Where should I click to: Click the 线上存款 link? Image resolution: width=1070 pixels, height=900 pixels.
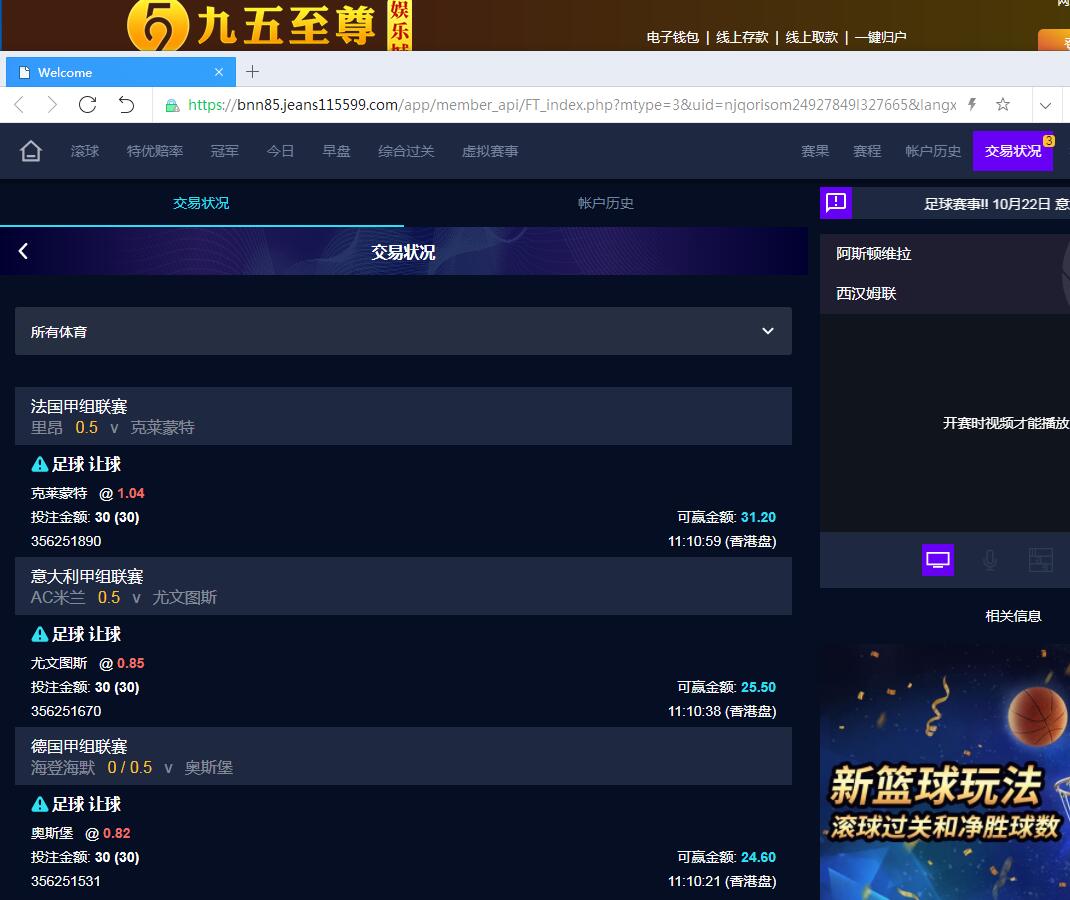click(742, 37)
